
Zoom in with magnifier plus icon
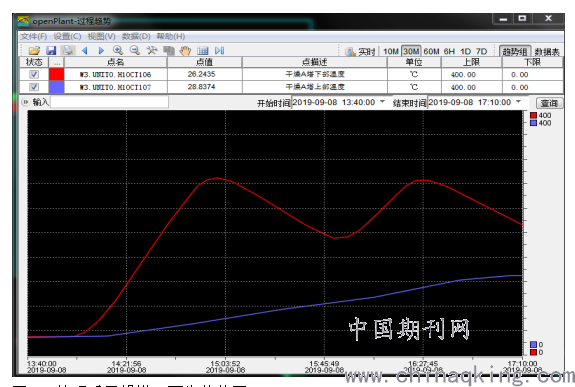[118, 51]
